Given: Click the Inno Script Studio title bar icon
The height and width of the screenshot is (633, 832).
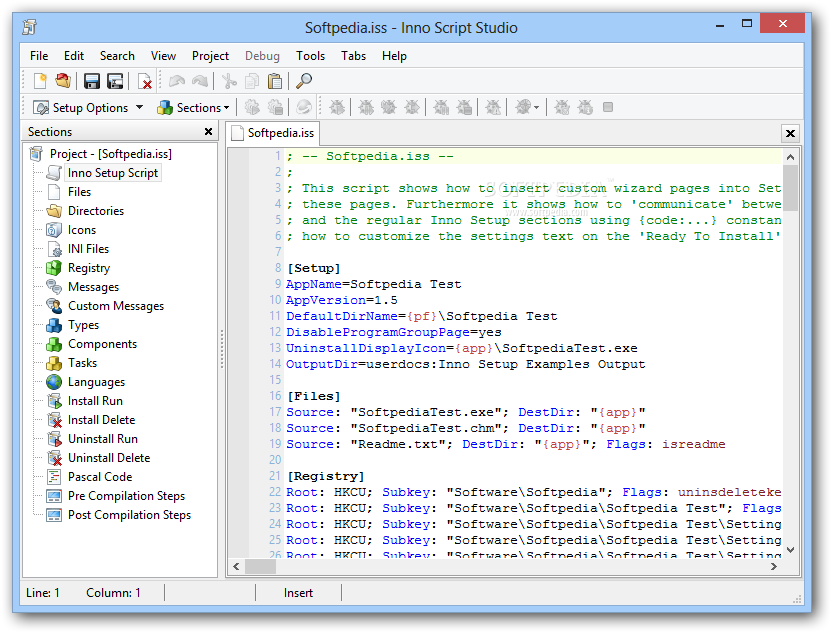Looking at the screenshot, I should coord(30,27).
